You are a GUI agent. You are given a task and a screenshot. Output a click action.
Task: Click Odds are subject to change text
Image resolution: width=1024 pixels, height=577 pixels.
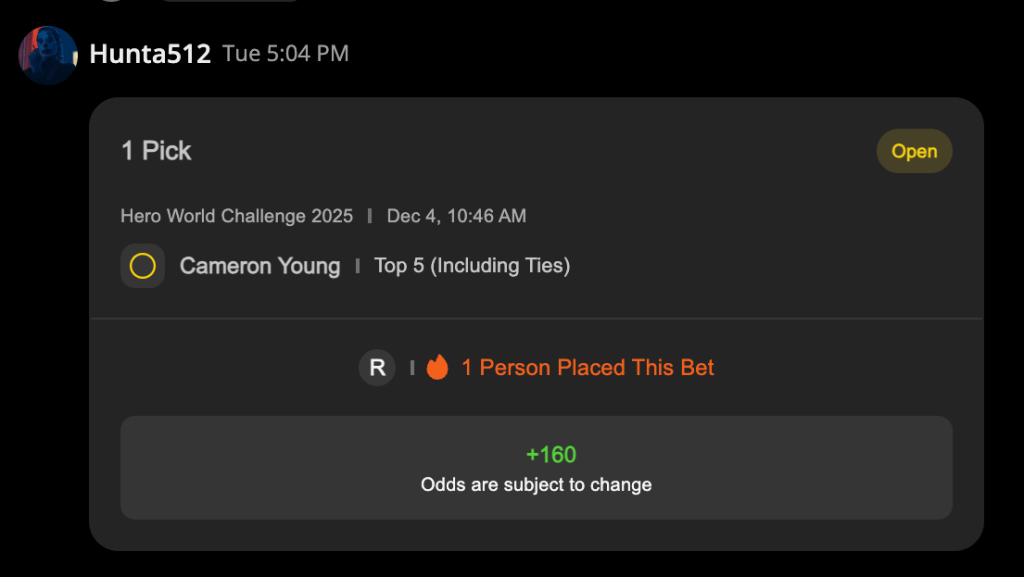(536, 484)
